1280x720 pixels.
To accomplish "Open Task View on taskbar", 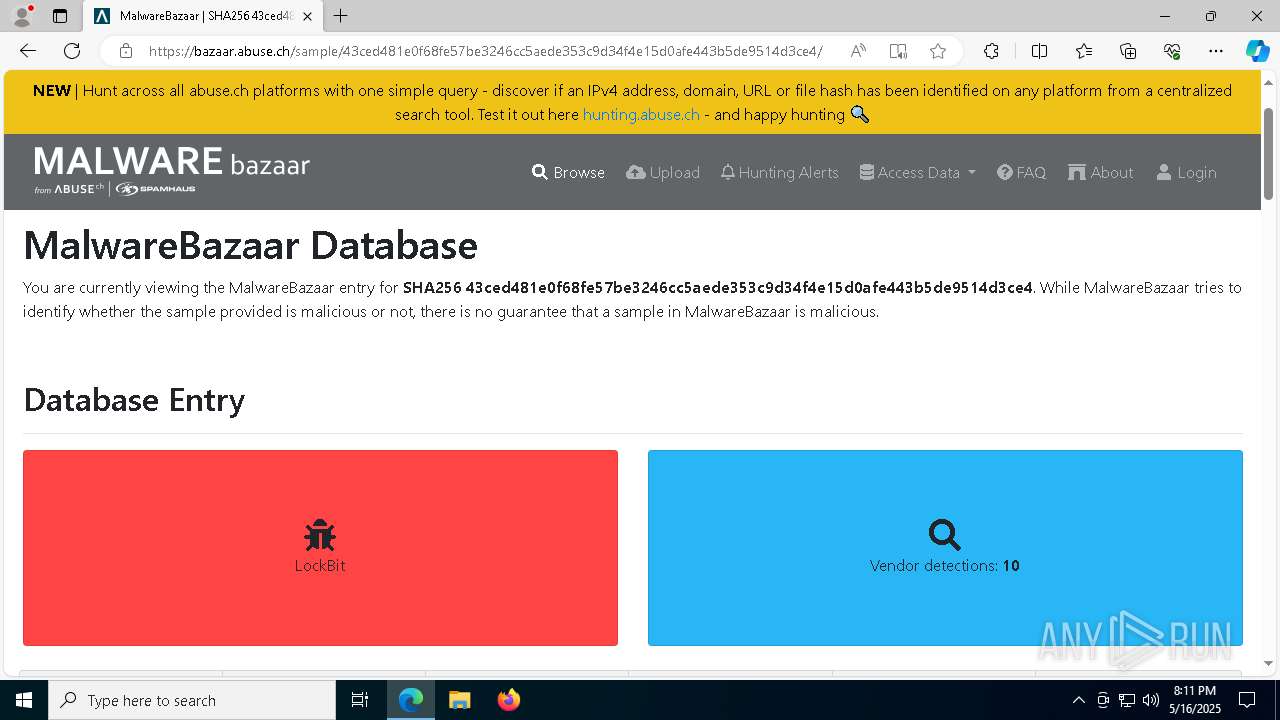I will click(360, 700).
